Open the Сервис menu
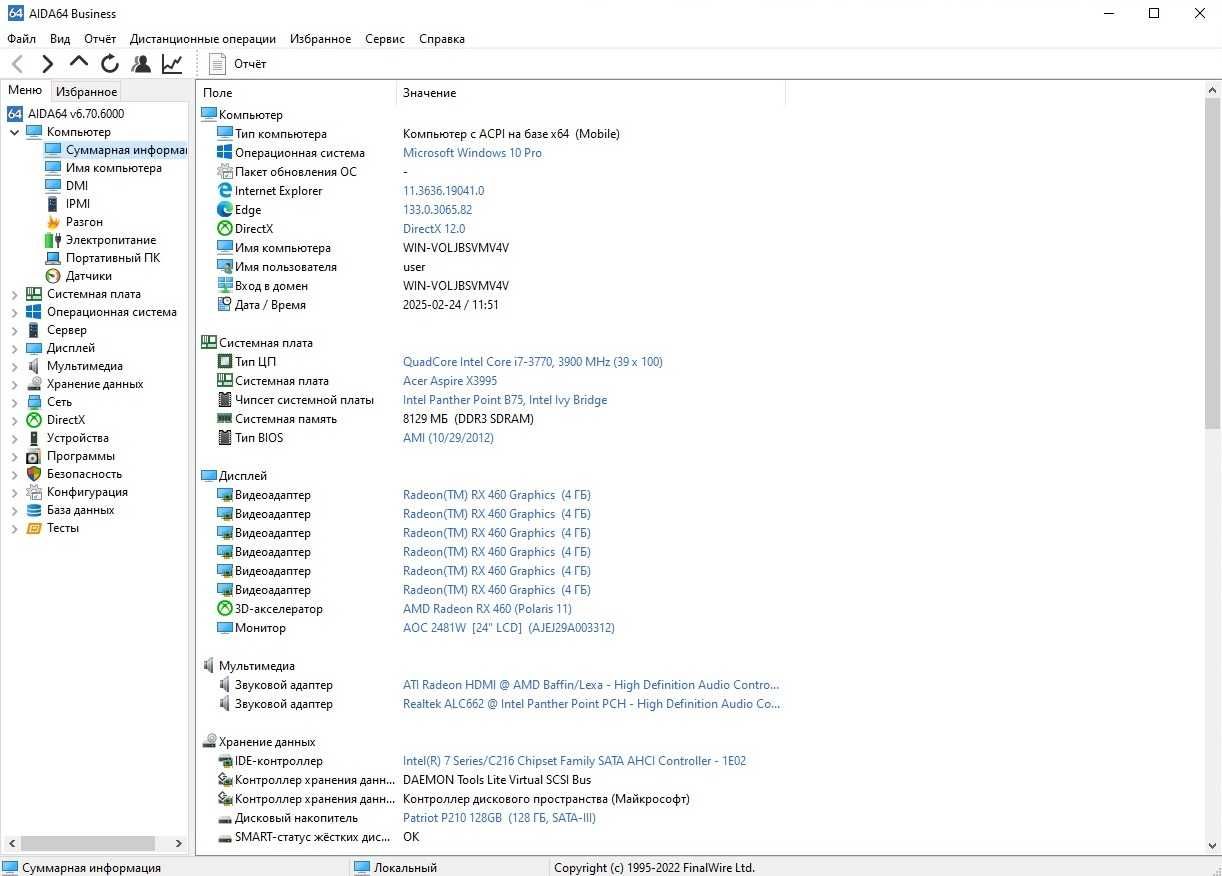The image size is (1222, 876). (x=385, y=39)
